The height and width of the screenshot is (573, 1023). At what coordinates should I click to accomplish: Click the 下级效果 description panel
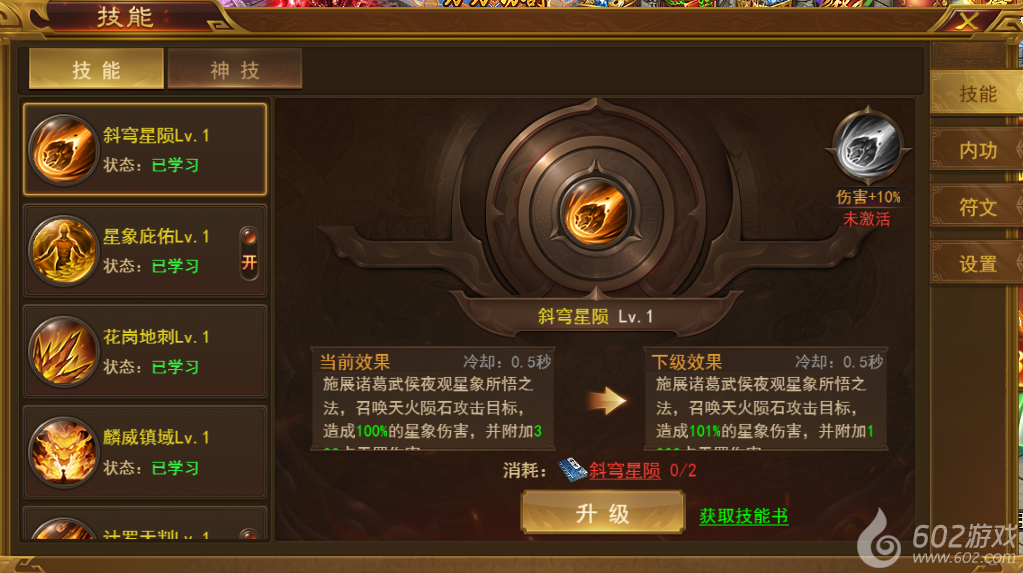(765, 399)
